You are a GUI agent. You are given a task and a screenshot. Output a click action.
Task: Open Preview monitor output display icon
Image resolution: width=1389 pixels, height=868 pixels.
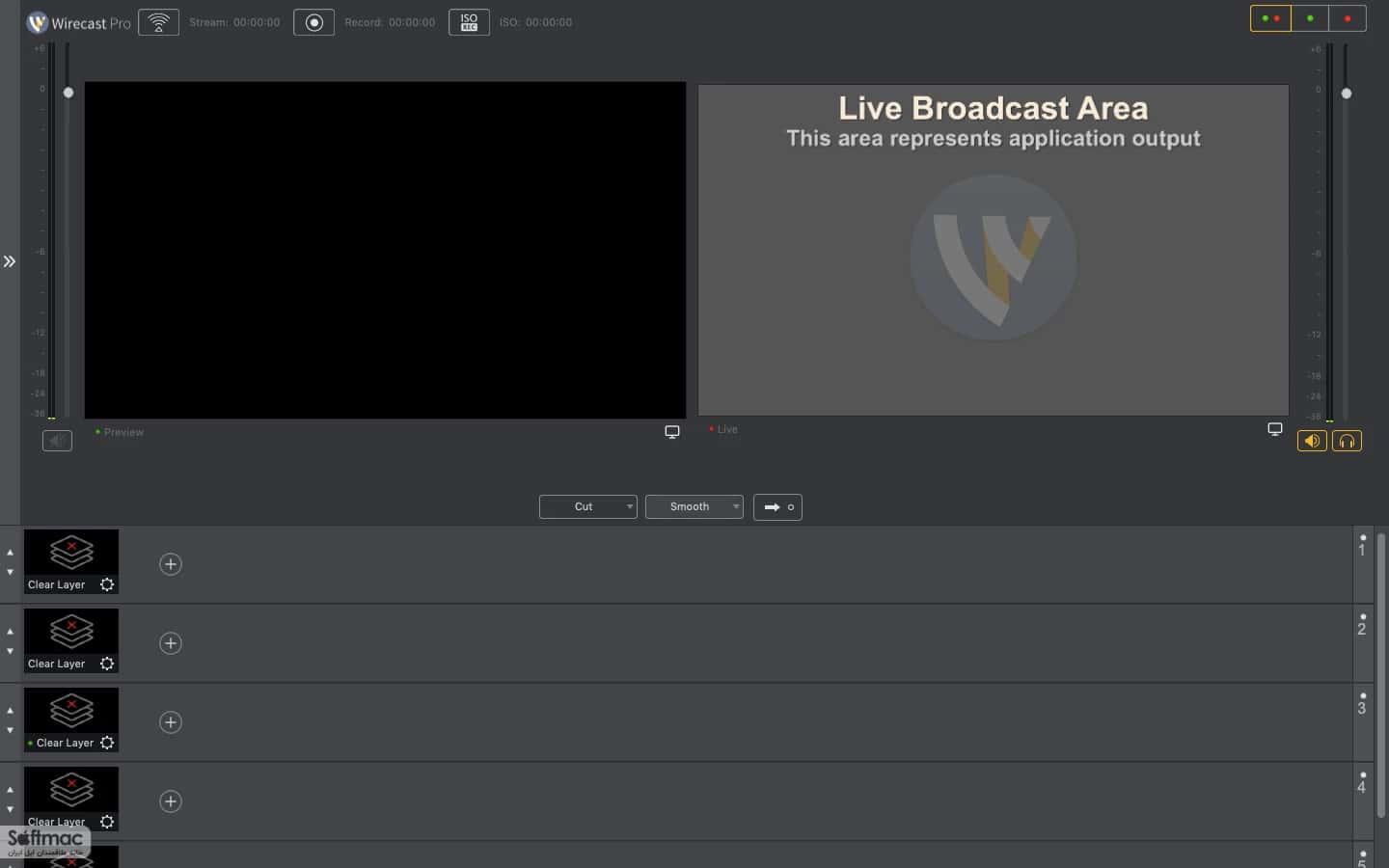click(672, 432)
